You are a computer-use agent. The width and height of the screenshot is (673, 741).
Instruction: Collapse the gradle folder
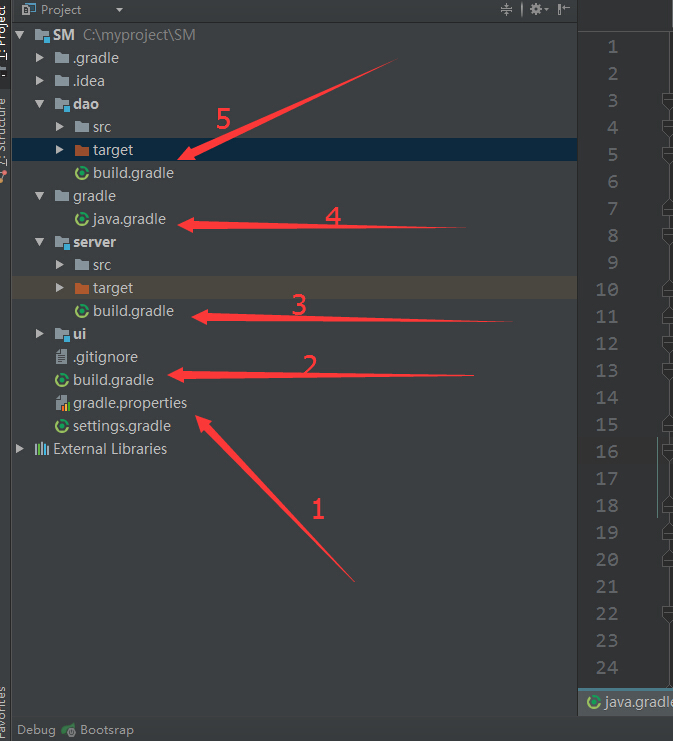coord(40,196)
